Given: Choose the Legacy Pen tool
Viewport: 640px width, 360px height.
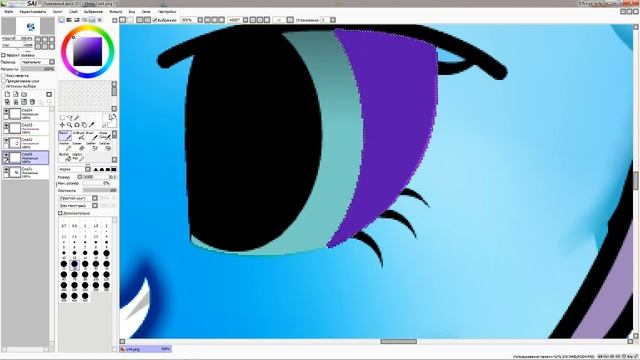Looking at the screenshot, I should [78, 157].
